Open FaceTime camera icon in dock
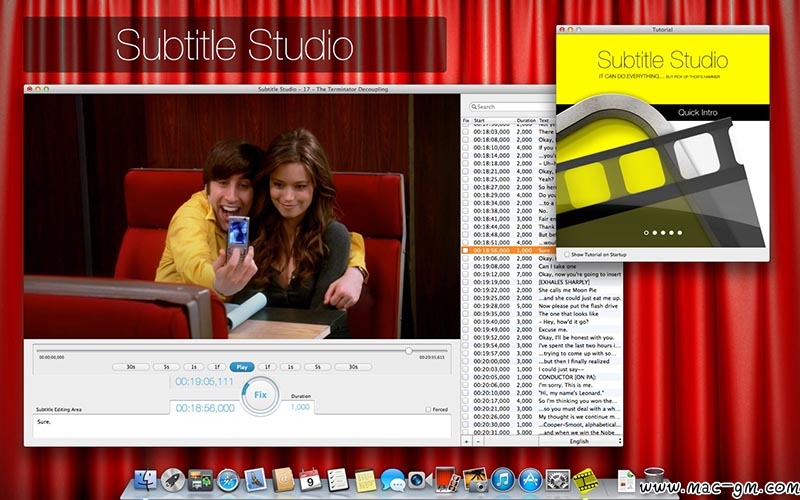 (420, 480)
